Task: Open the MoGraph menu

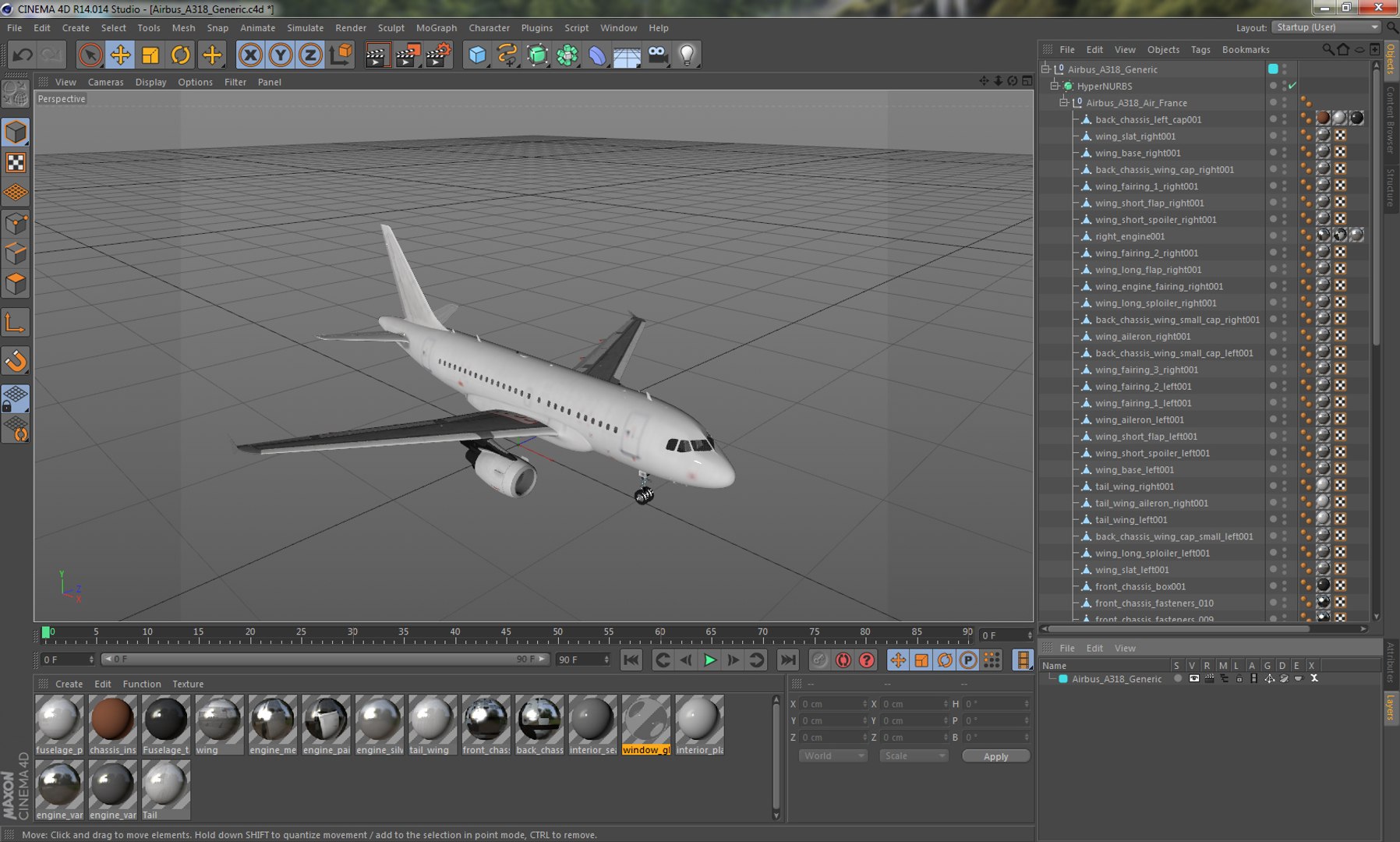Action: 437,28
